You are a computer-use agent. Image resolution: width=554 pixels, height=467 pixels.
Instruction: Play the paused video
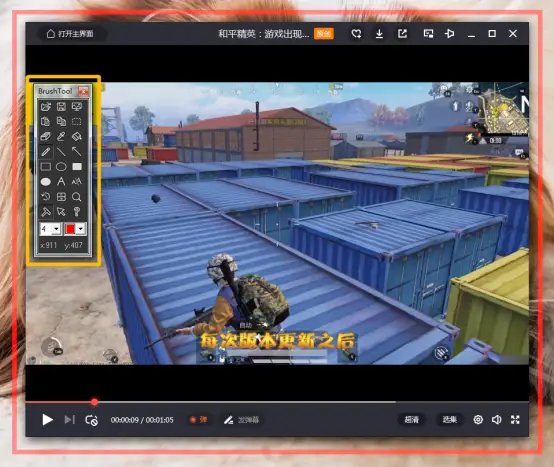[47, 420]
